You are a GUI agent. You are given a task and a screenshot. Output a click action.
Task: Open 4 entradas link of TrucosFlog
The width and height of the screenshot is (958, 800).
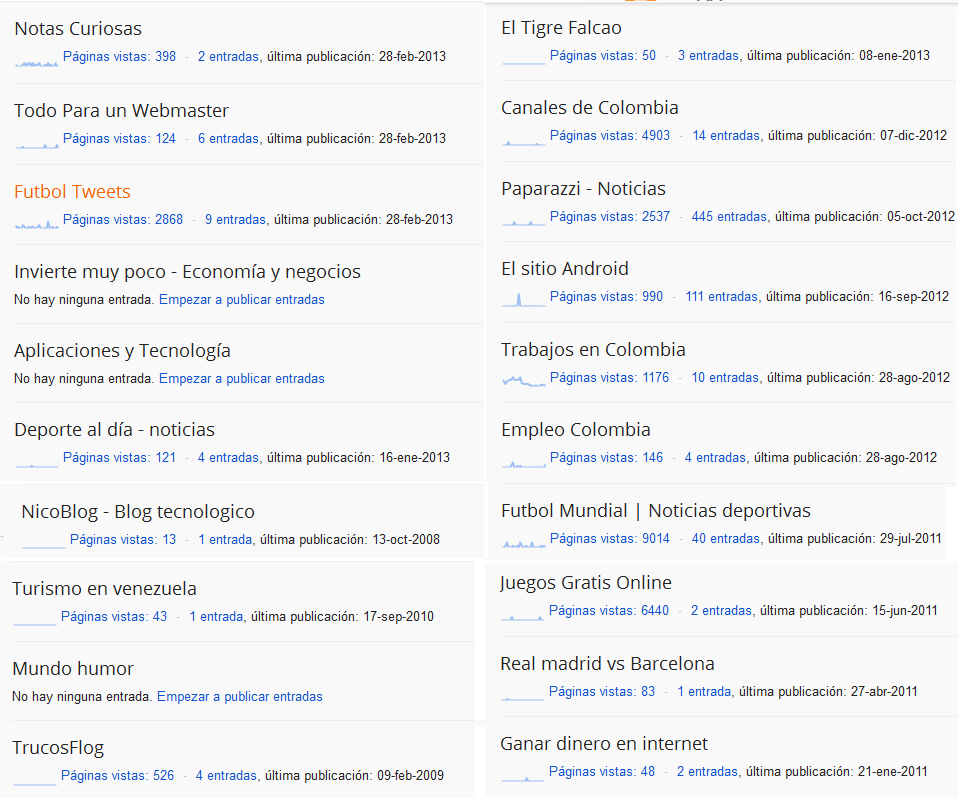pos(226,776)
